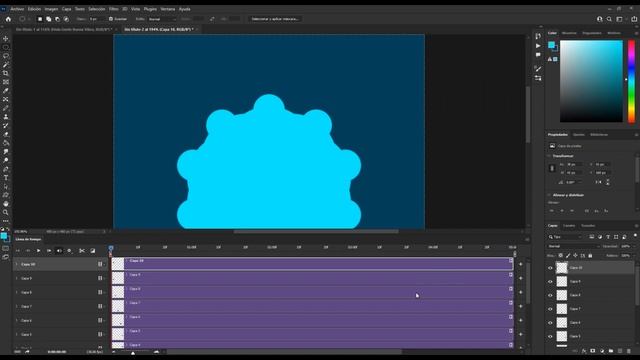Click the timeline playhead marker
Screen dimensions: 640x360
point(111,248)
